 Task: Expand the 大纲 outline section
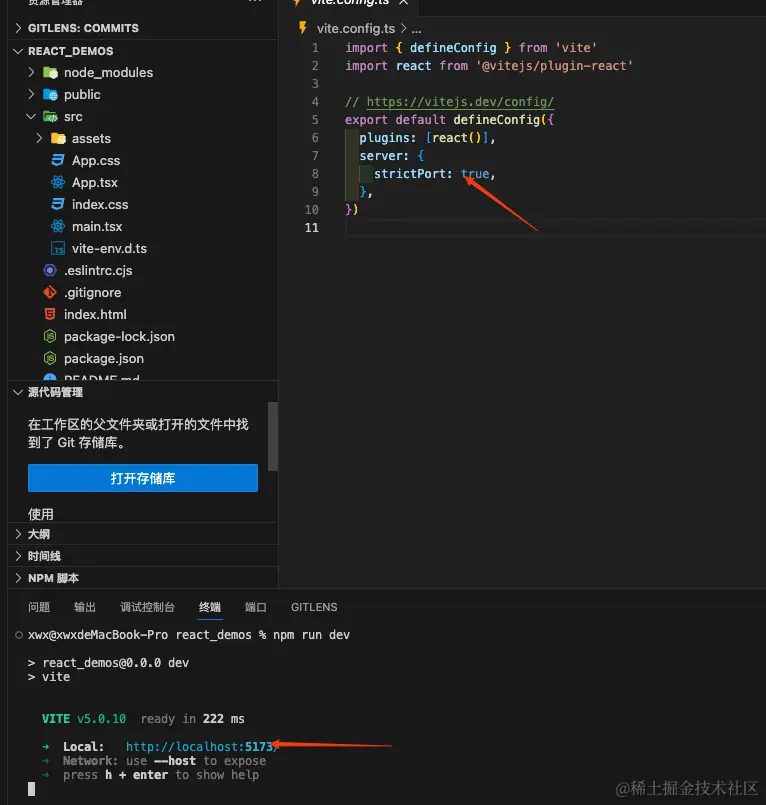(x=18, y=534)
